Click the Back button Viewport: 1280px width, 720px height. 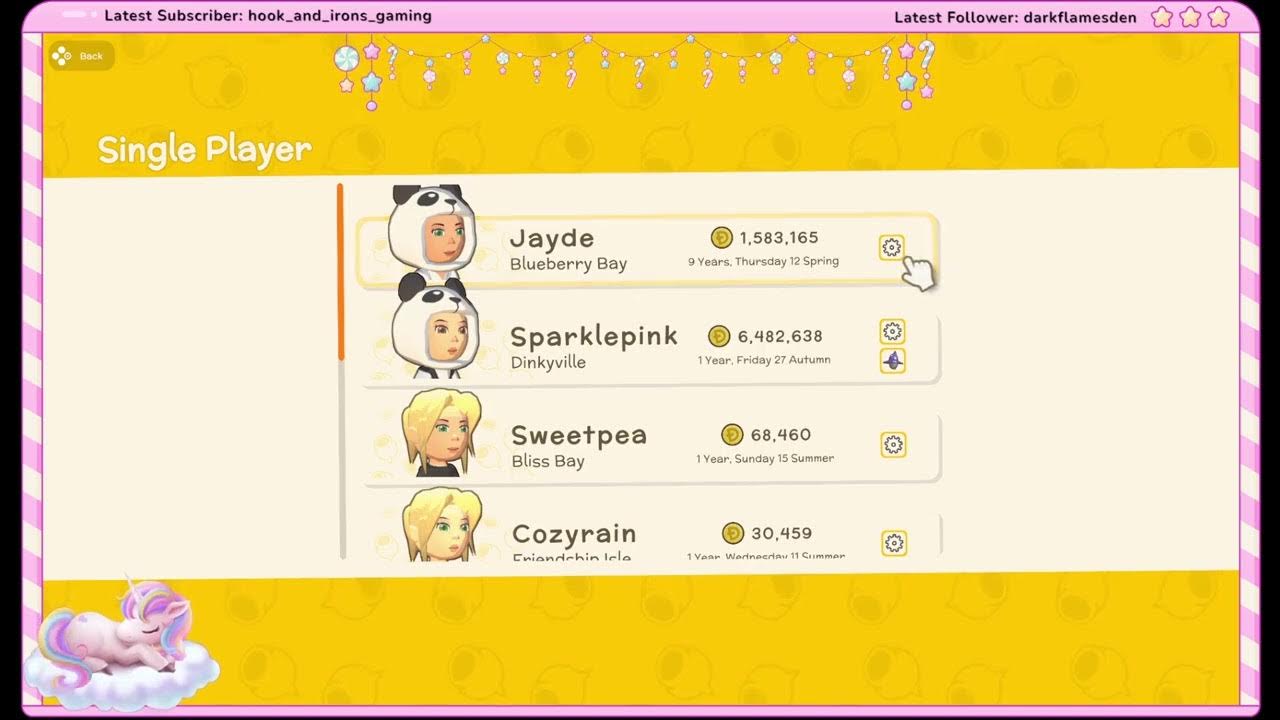(81, 56)
